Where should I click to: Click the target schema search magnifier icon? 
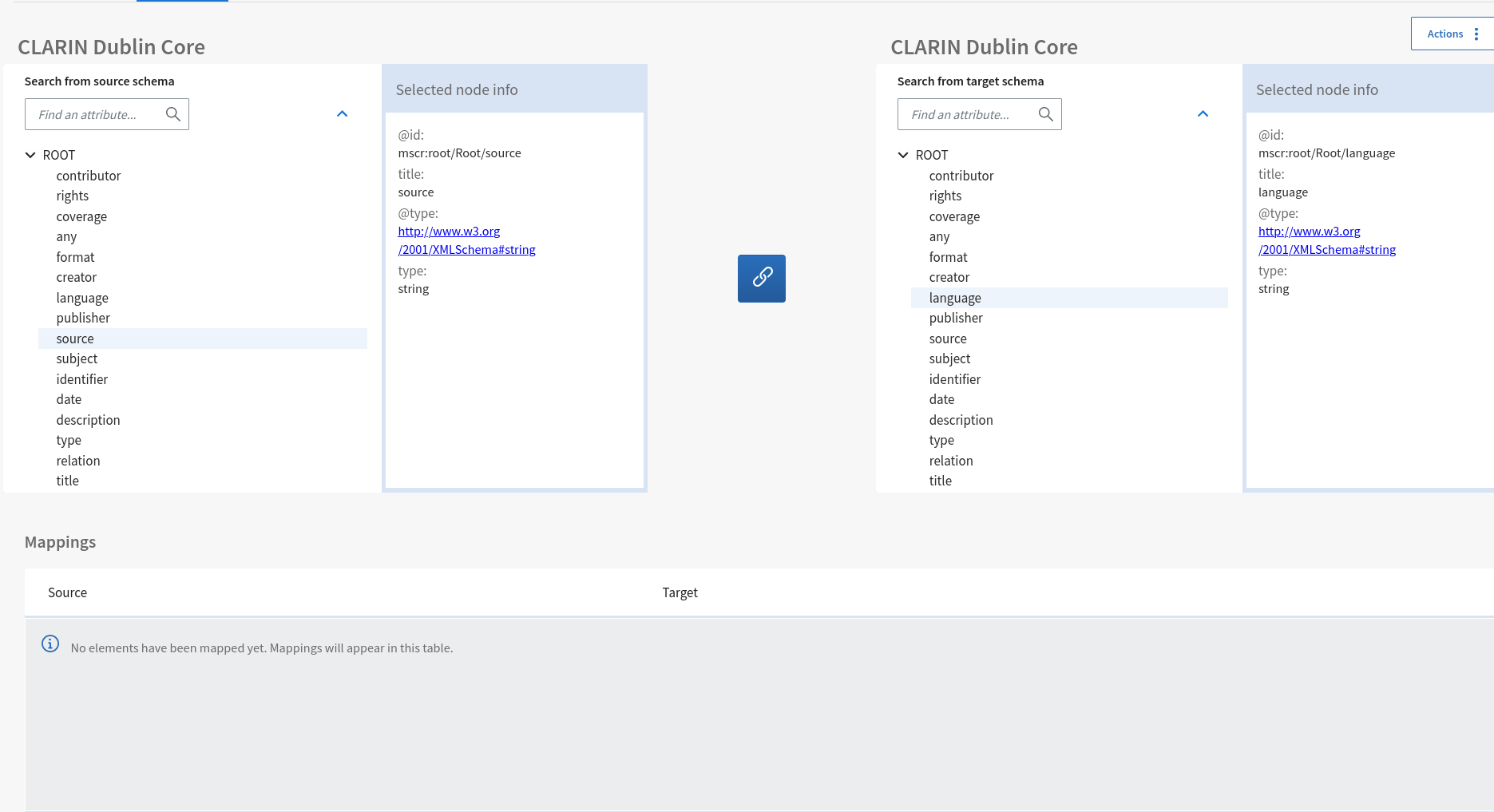coord(1045,114)
